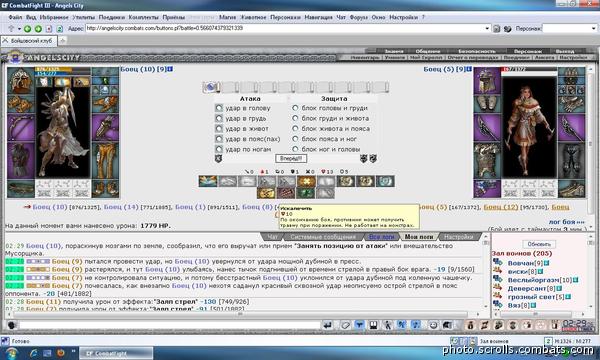
Task: Click the "Вперёд!!!" attack button
Action: pyautogui.click(x=291, y=158)
